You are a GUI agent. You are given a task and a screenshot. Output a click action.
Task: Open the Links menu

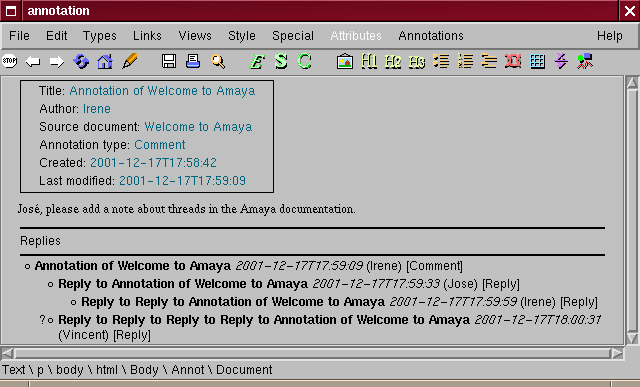147,36
